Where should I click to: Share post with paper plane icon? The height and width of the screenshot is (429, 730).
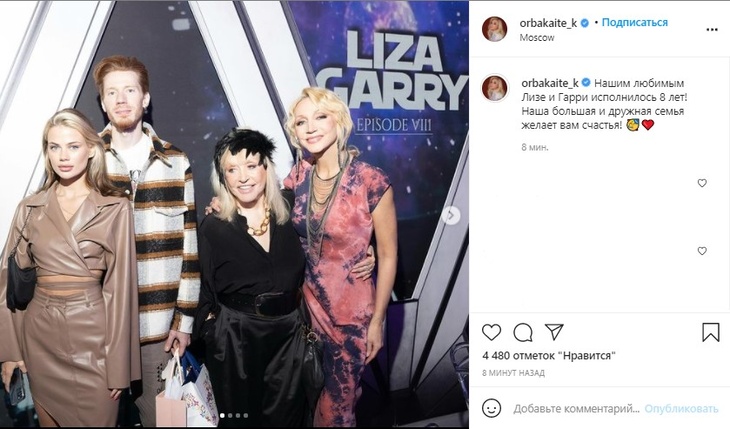[554, 332]
